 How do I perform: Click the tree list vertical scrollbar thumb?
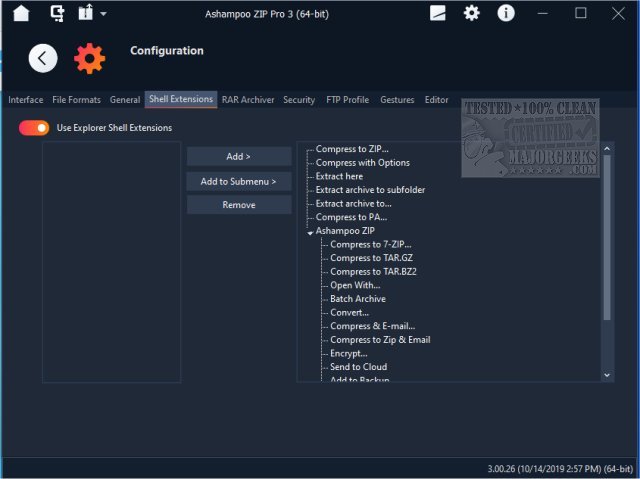607,237
